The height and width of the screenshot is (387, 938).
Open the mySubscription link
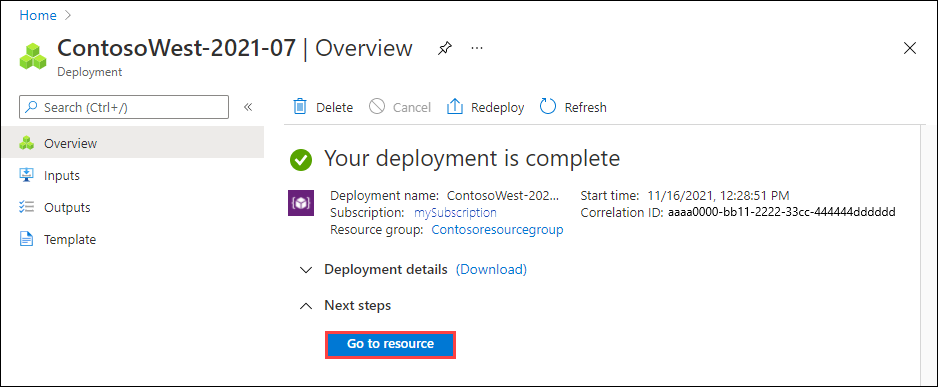(455, 212)
